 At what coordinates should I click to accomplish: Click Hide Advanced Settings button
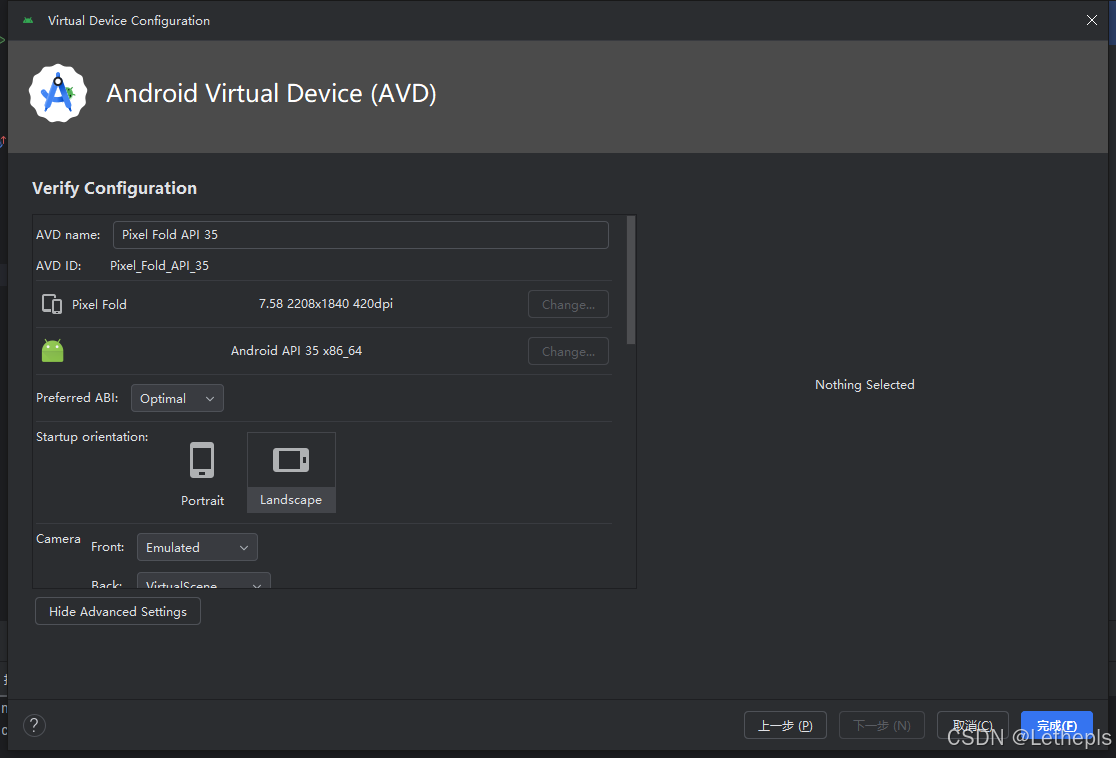117,611
